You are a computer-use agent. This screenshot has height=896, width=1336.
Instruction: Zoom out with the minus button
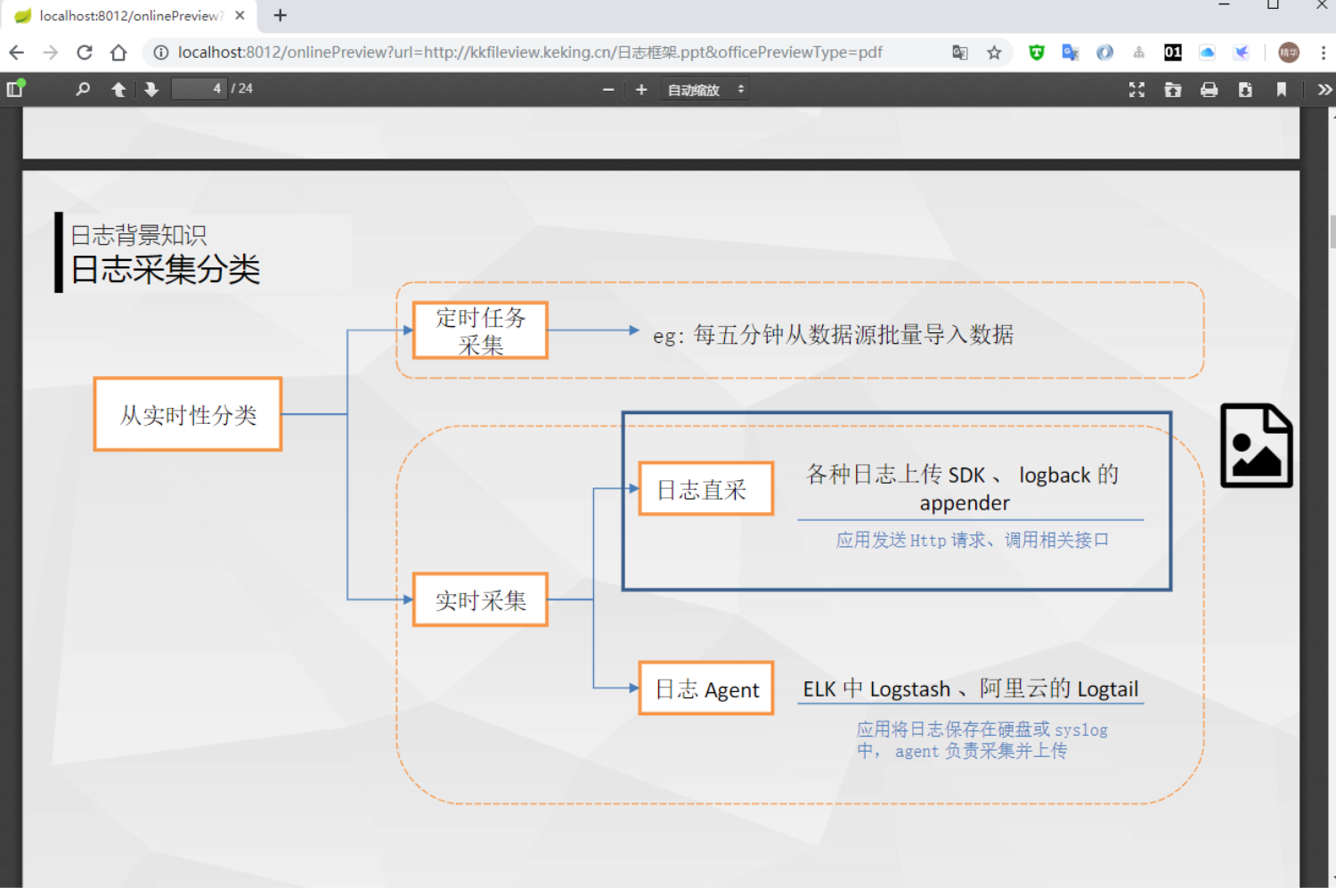coord(608,89)
